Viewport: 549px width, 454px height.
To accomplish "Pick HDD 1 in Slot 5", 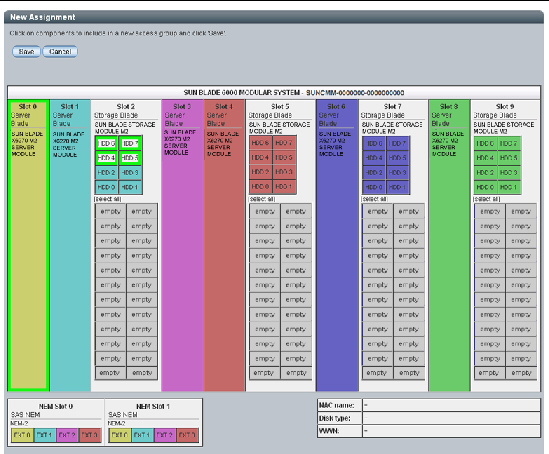I will [x=284, y=187].
